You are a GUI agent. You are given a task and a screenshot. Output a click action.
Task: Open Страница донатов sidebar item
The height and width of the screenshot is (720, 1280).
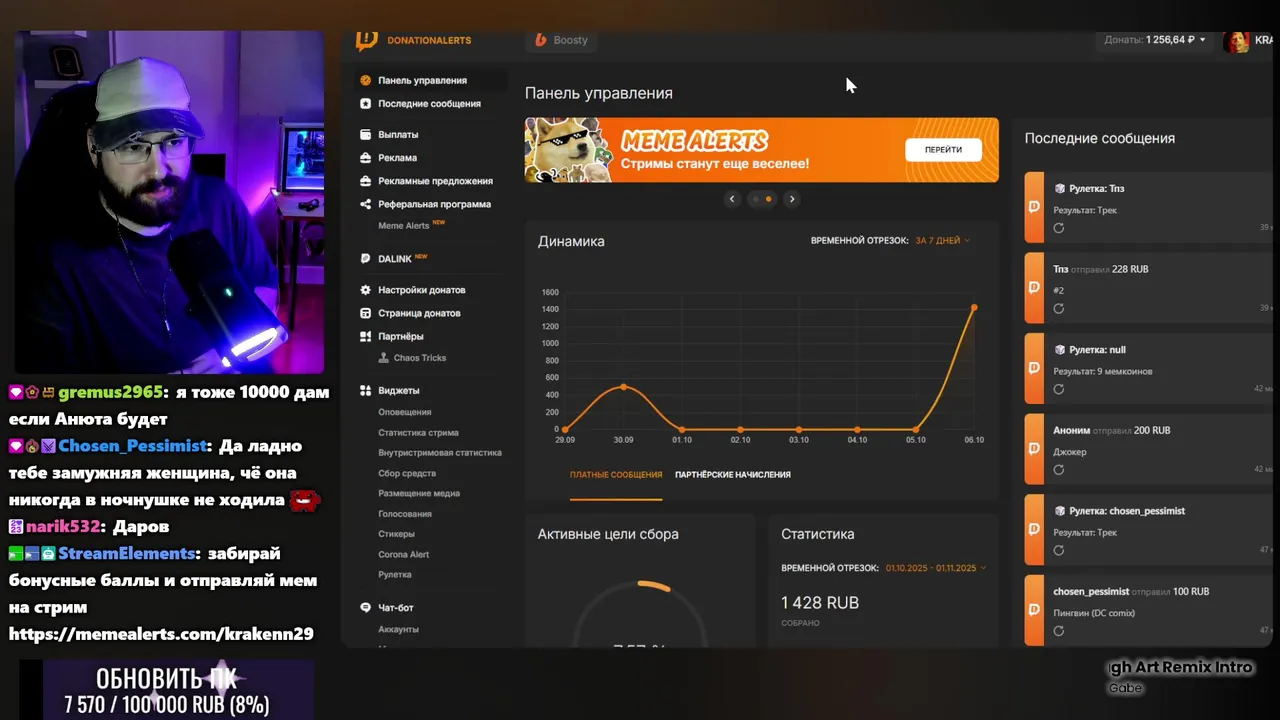[419, 313]
